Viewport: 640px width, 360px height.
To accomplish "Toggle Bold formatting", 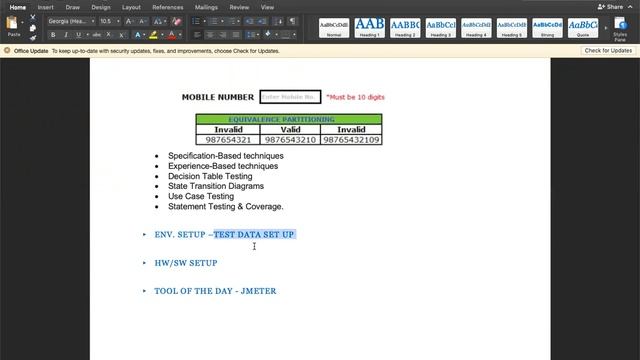I will click(53, 35).
